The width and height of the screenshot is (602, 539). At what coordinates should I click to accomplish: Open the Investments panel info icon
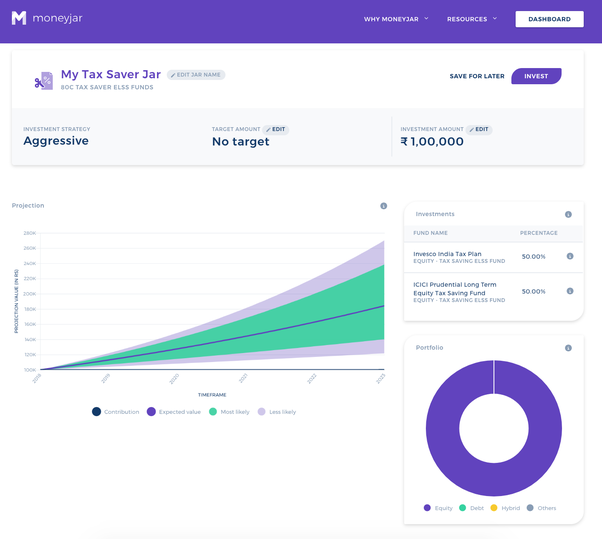568,214
